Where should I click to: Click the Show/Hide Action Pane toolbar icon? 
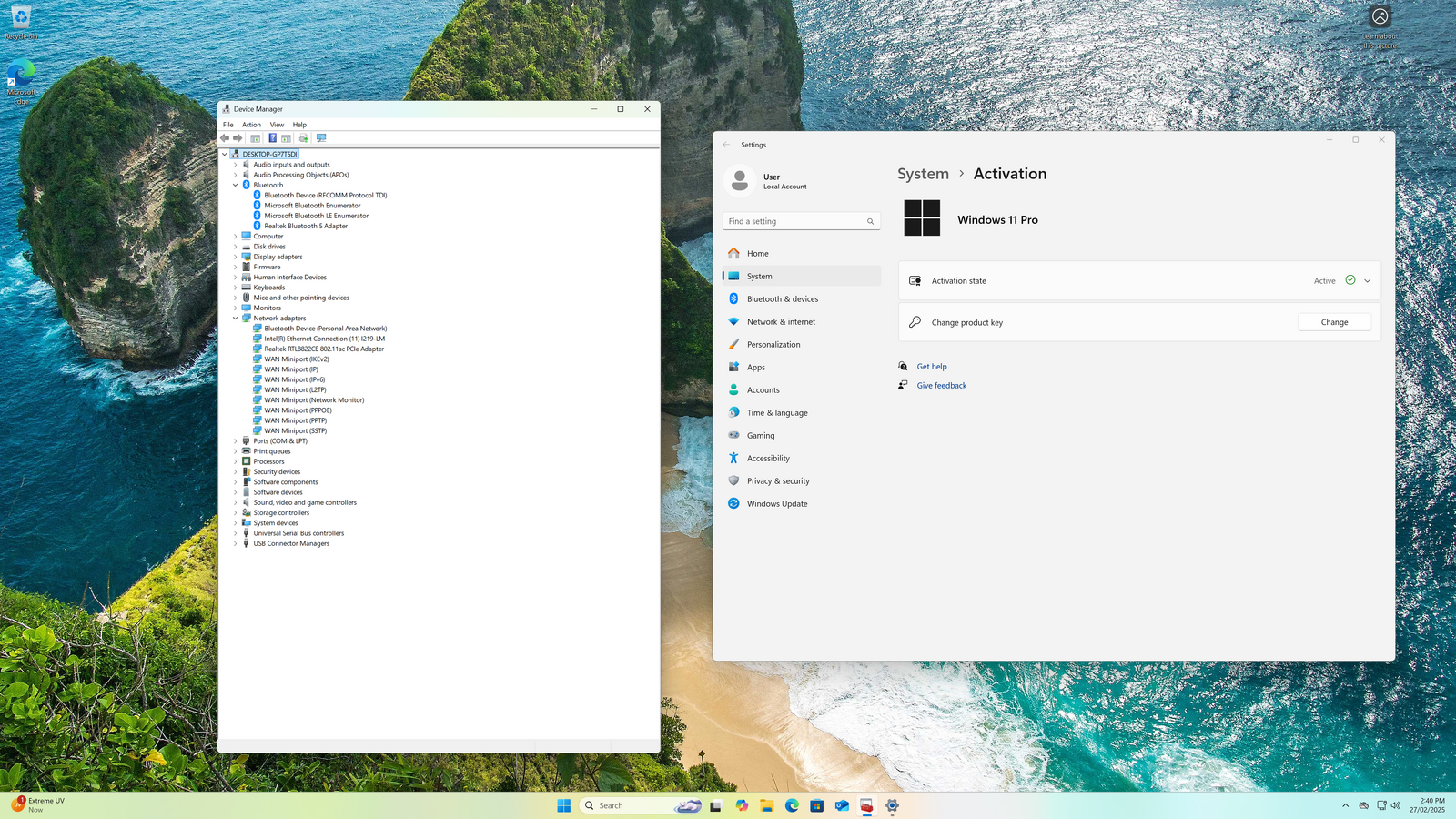tap(286, 138)
